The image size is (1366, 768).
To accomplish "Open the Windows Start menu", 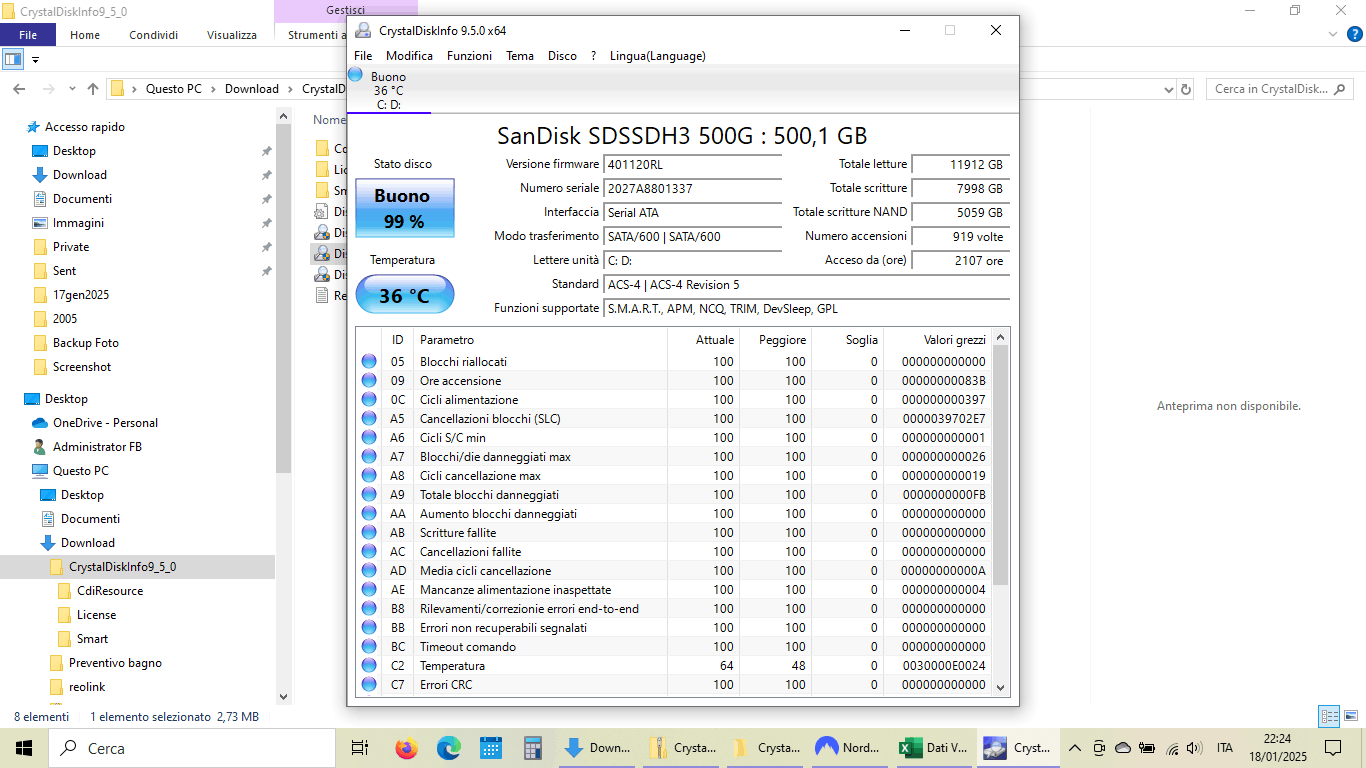I will (x=23, y=748).
